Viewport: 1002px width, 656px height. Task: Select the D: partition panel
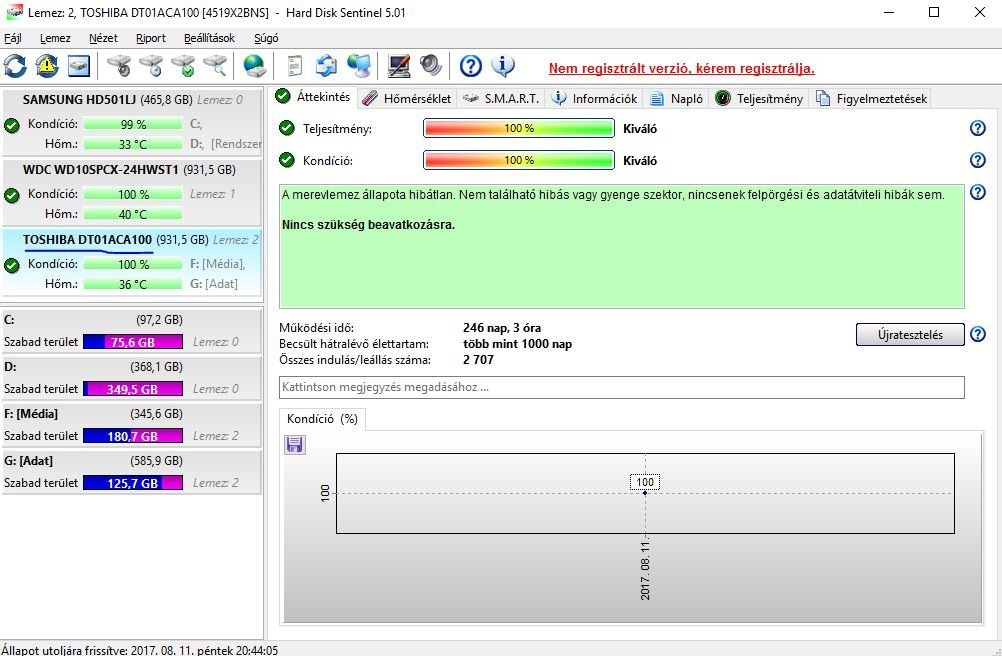tap(132, 378)
